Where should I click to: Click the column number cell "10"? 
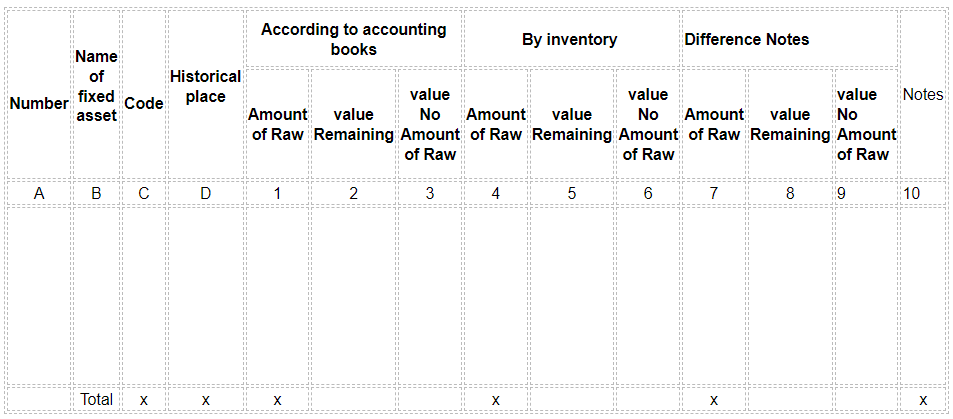pyautogui.click(x=923, y=193)
